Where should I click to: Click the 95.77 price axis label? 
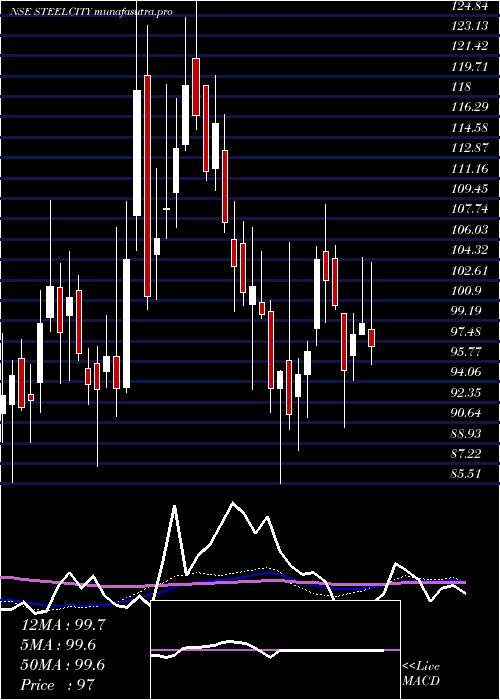tap(467, 351)
